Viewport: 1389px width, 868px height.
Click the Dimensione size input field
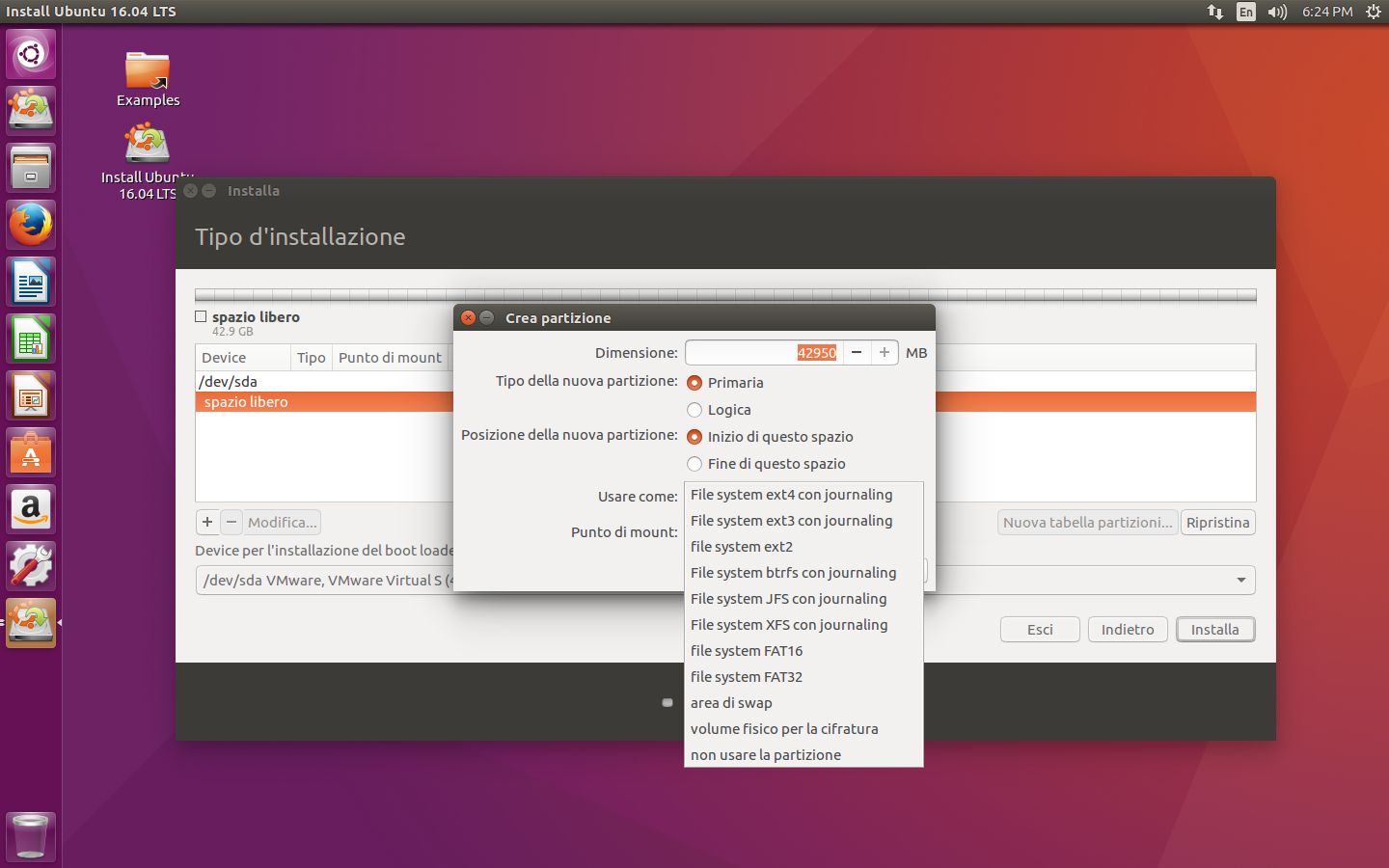point(762,352)
